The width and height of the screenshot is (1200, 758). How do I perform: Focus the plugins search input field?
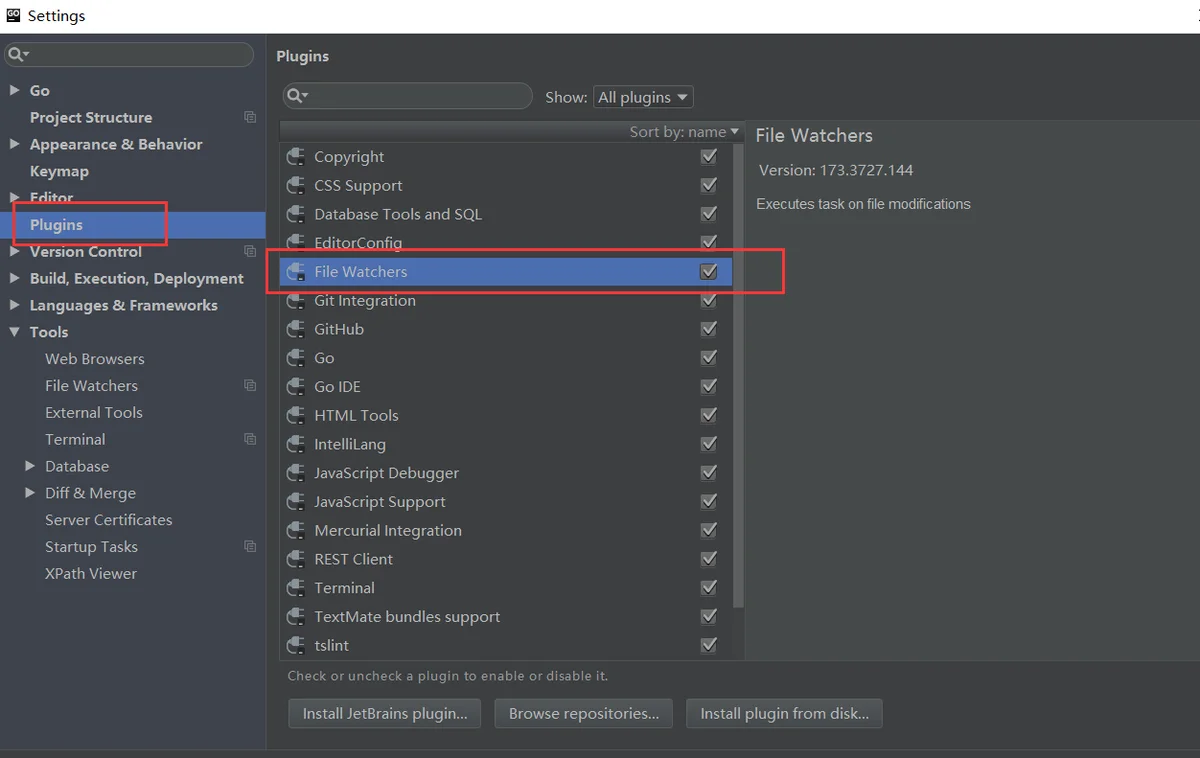407,96
